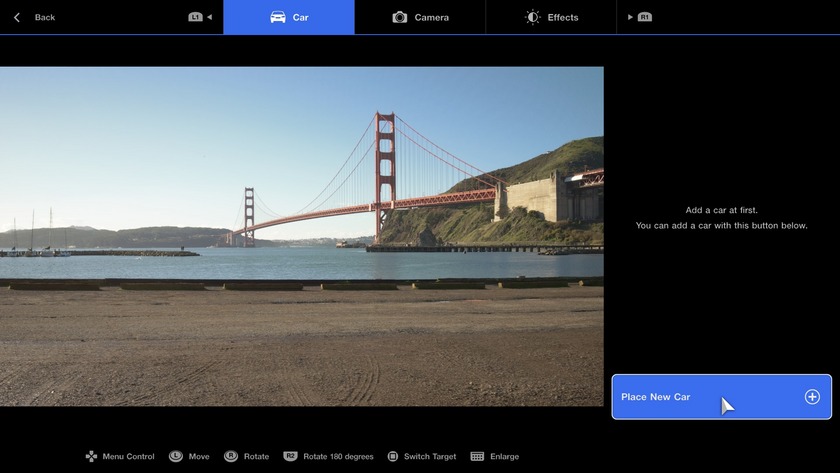Click the Switch Target button icon
The image size is (840, 473).
393,456
